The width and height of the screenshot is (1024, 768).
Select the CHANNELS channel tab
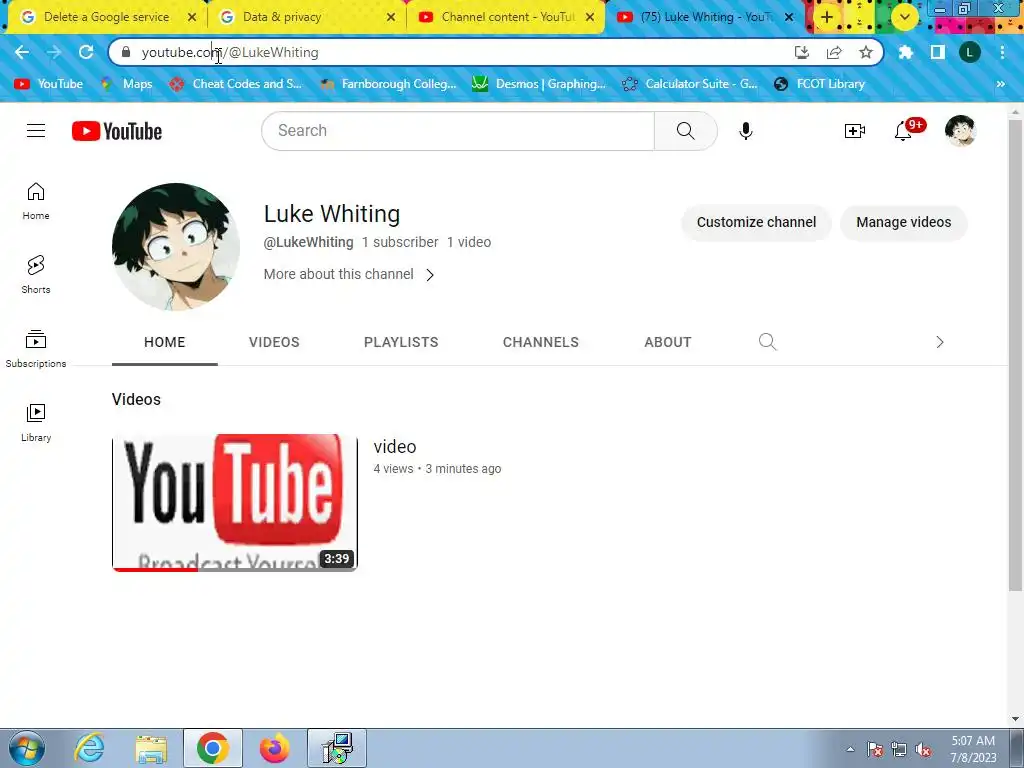pyautogui.click(x=541, y=342)
